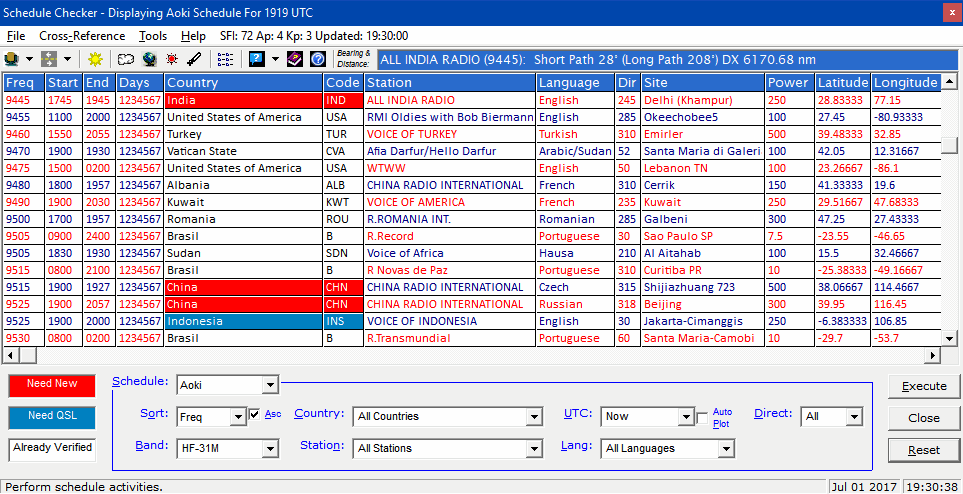Image resolution: width=963 pixels, height=494 pixels.
Task: Select the VOICE OF AMERICA station cell
Action: (450, 202)
